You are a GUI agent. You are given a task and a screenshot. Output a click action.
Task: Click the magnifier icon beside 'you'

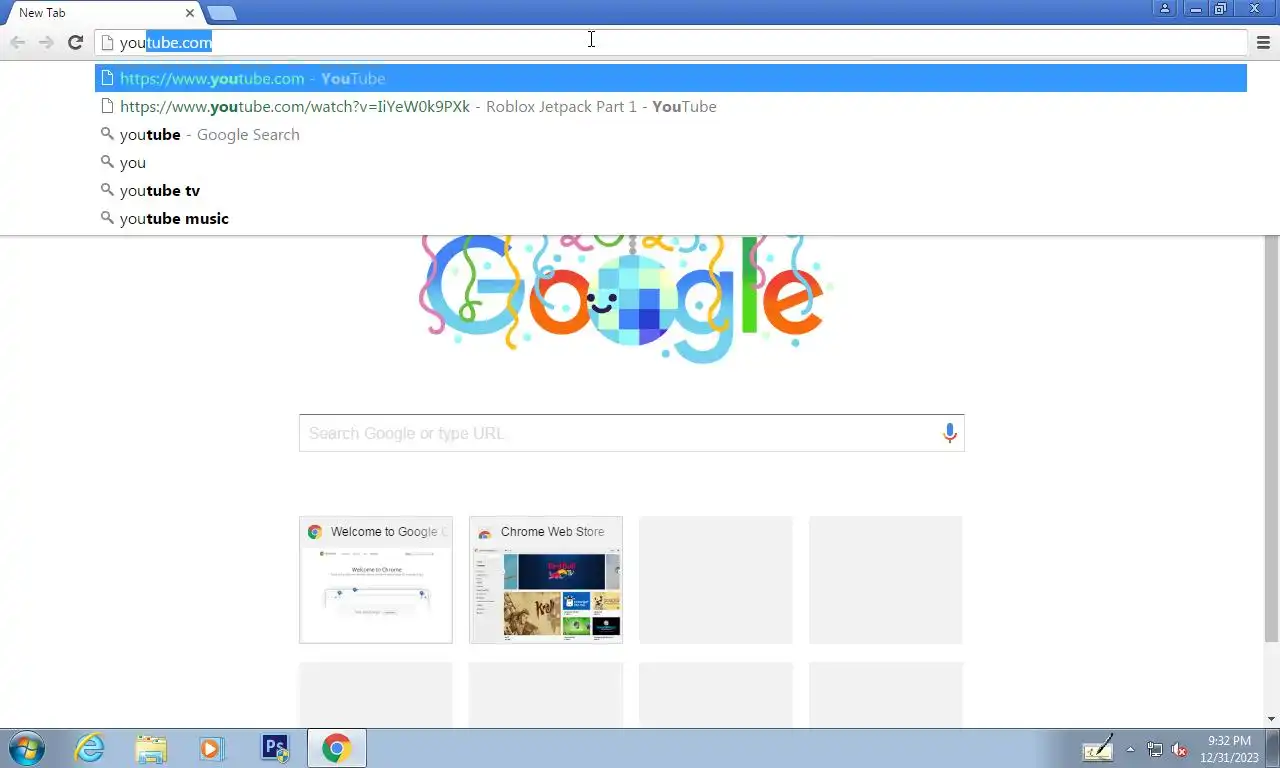pyautogui.click(x=107, y=162)
